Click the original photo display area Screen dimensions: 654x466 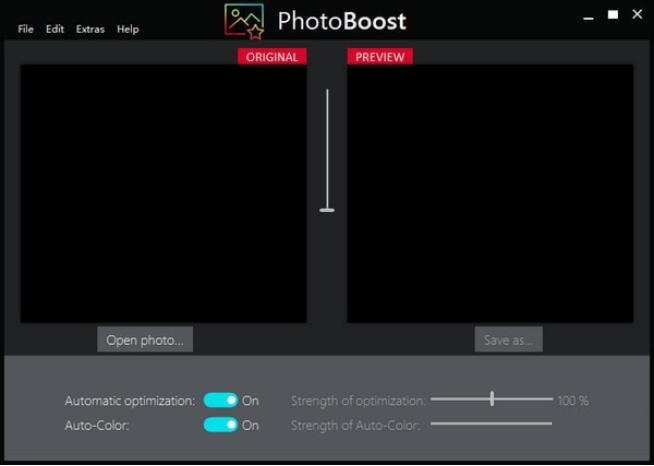164,193
